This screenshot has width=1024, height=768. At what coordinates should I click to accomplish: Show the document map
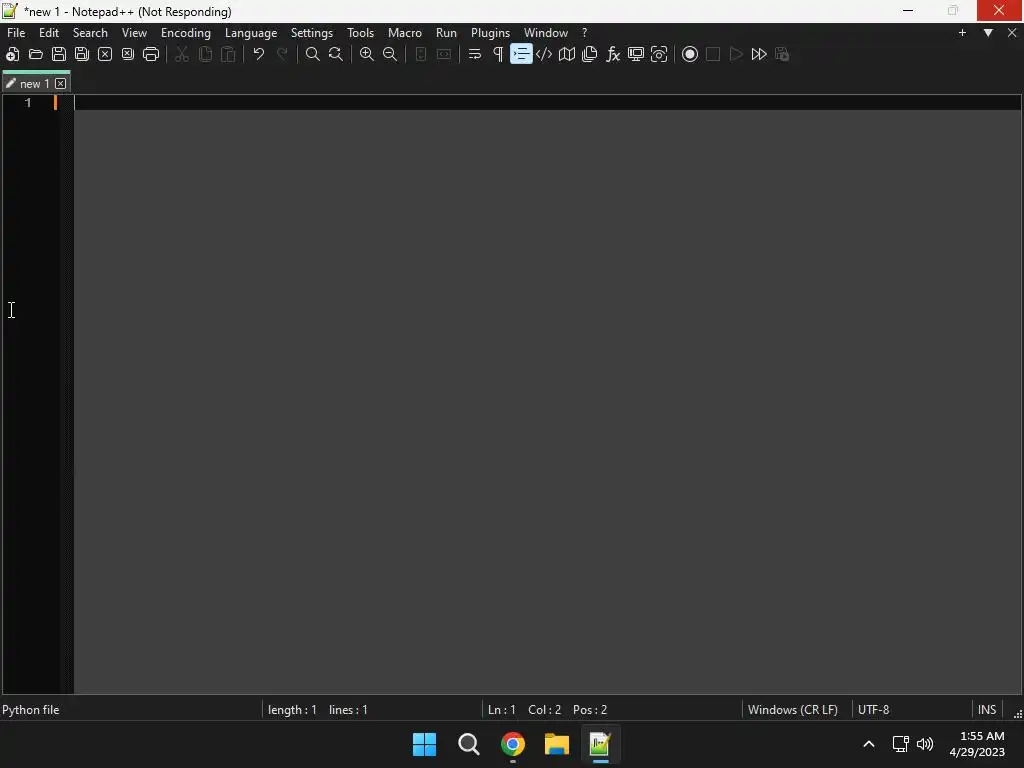(567, 54)
